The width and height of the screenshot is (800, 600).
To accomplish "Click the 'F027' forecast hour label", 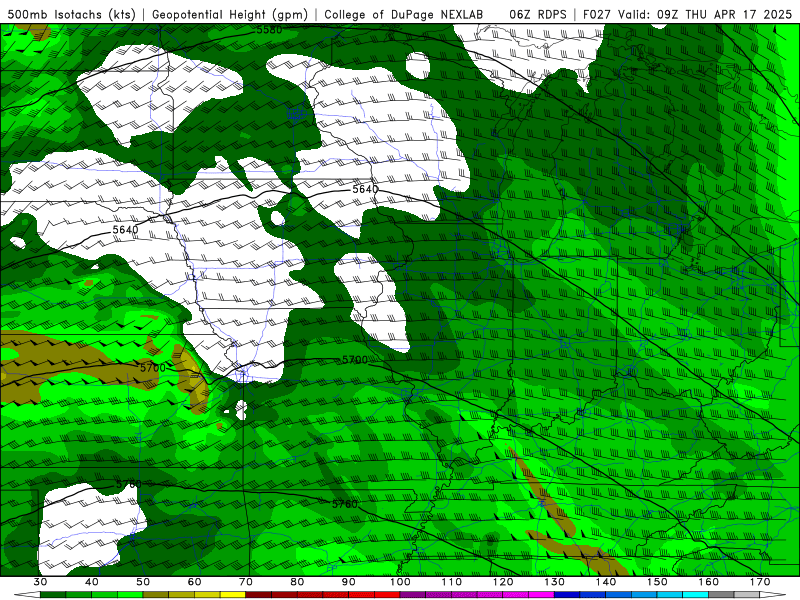I will 597,14.
